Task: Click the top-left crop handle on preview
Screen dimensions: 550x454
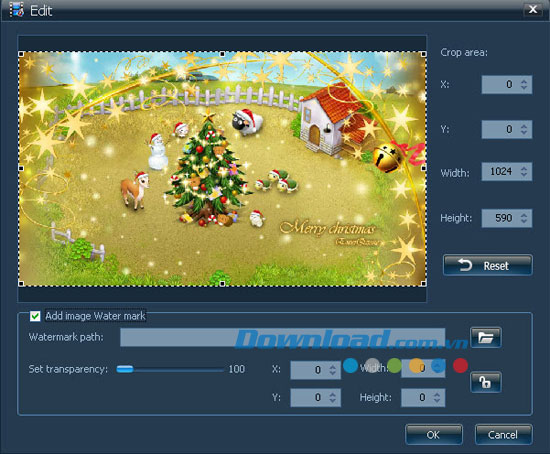Action: click(21, 54)
